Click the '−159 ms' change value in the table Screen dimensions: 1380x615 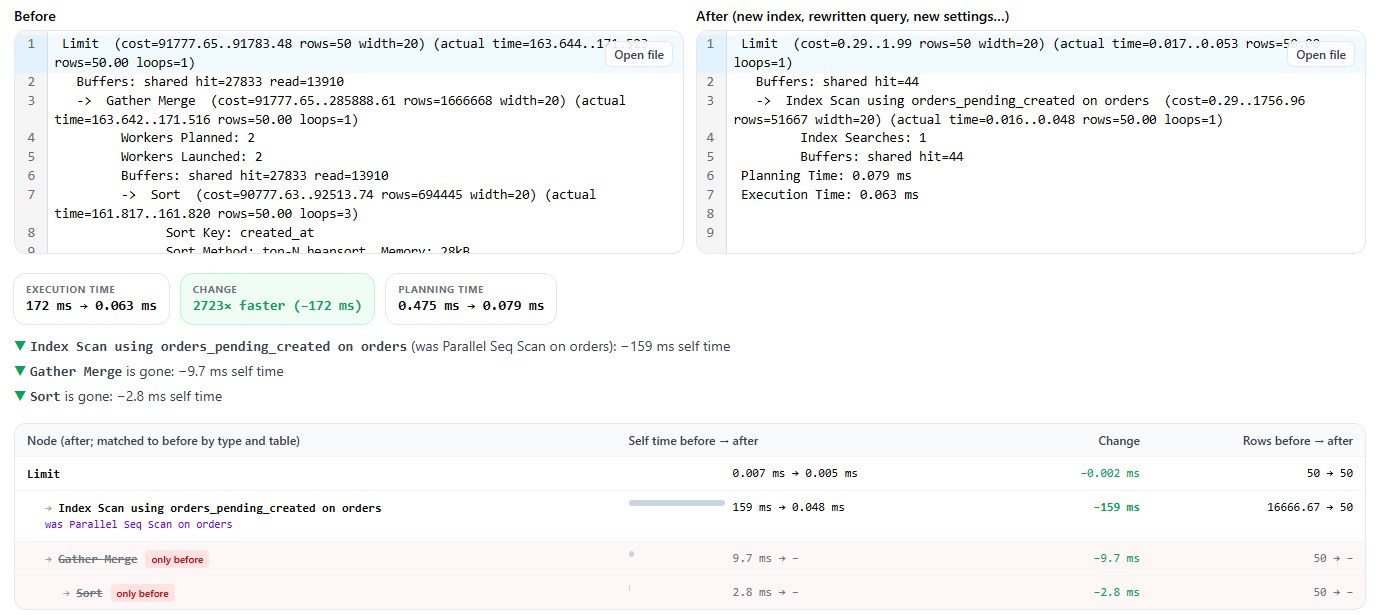1116,507
